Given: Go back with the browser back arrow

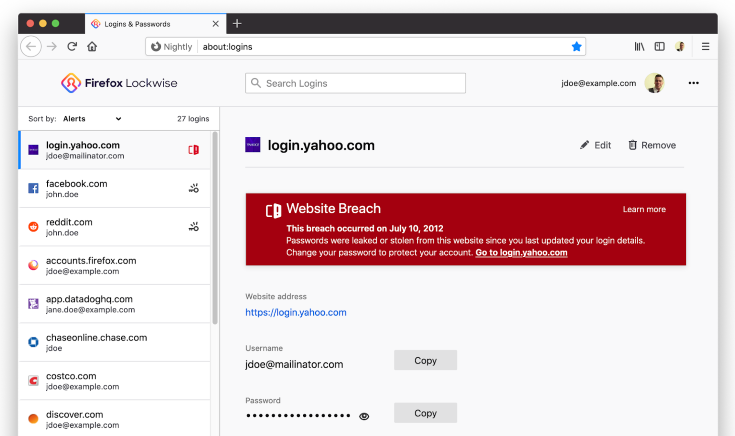Looking at the screenshot, I should (31, 46).
